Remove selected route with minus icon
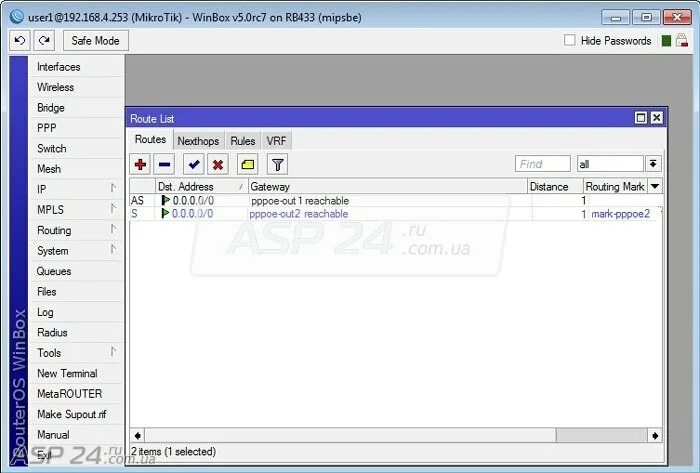700x473 pixels. tap(164, 164)
